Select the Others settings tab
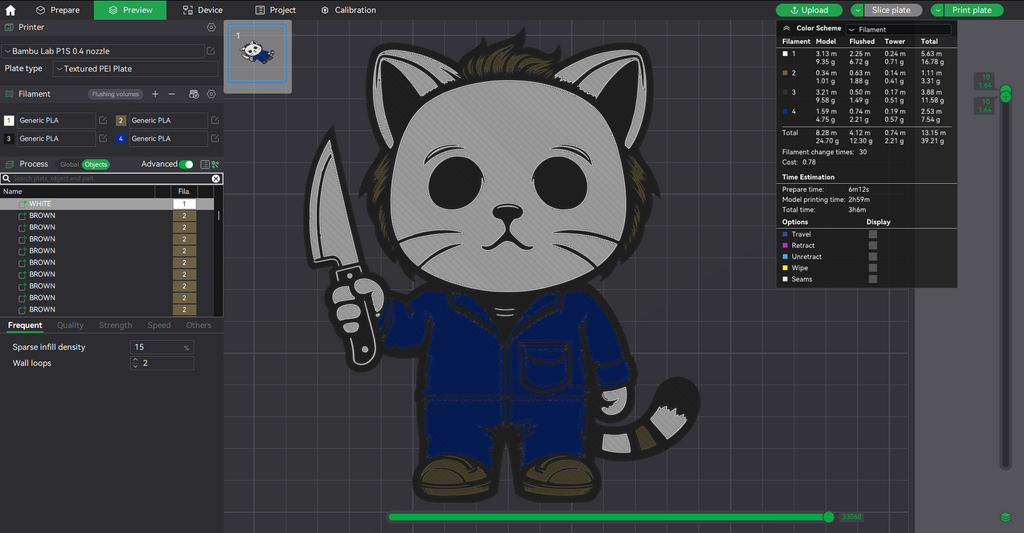 point(199,325)
